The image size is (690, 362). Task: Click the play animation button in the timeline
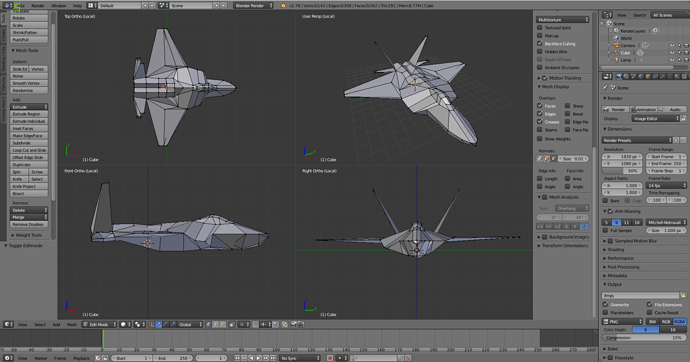click(259, 358)
